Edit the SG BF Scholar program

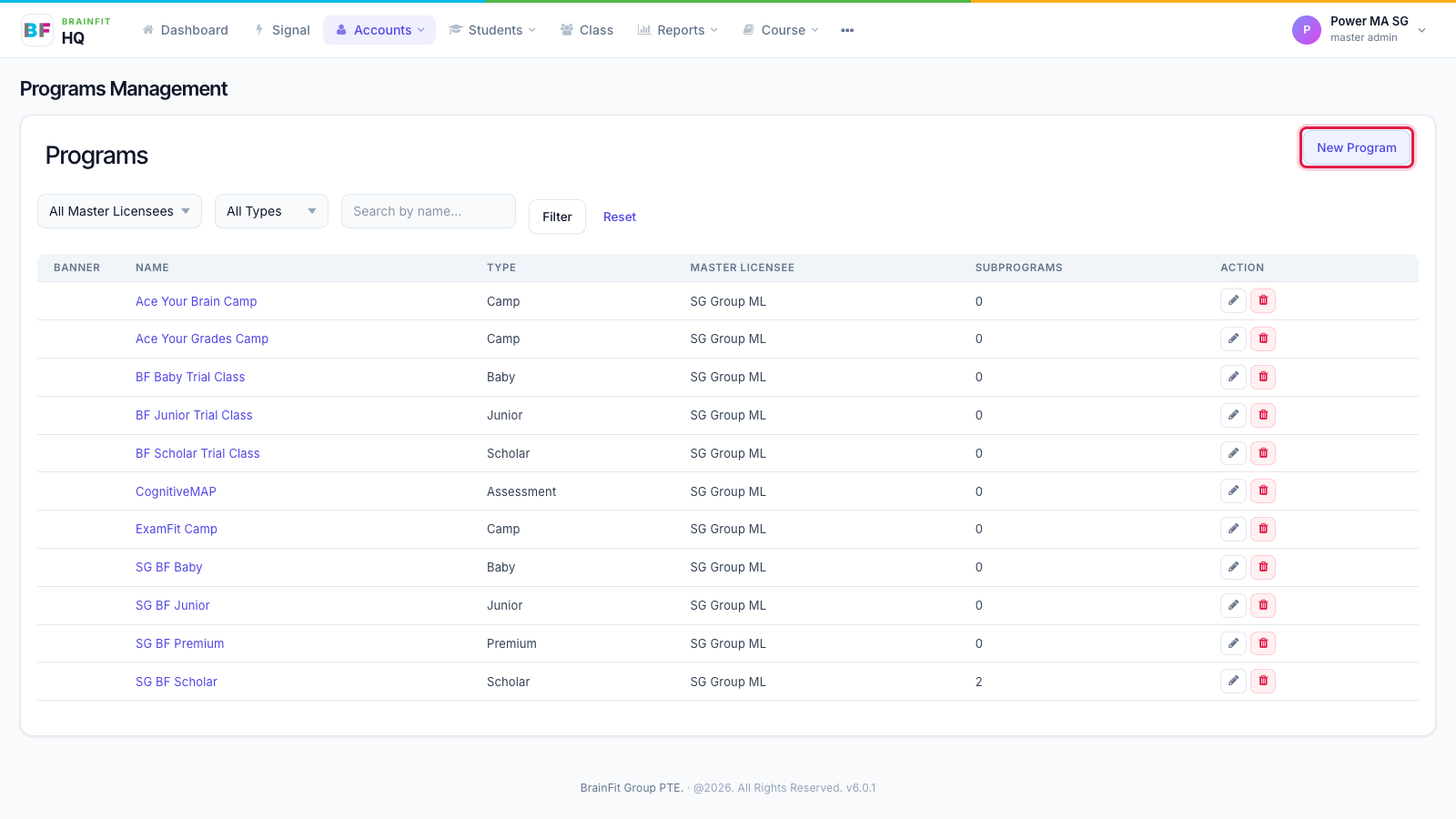(x=1233, y=681)
